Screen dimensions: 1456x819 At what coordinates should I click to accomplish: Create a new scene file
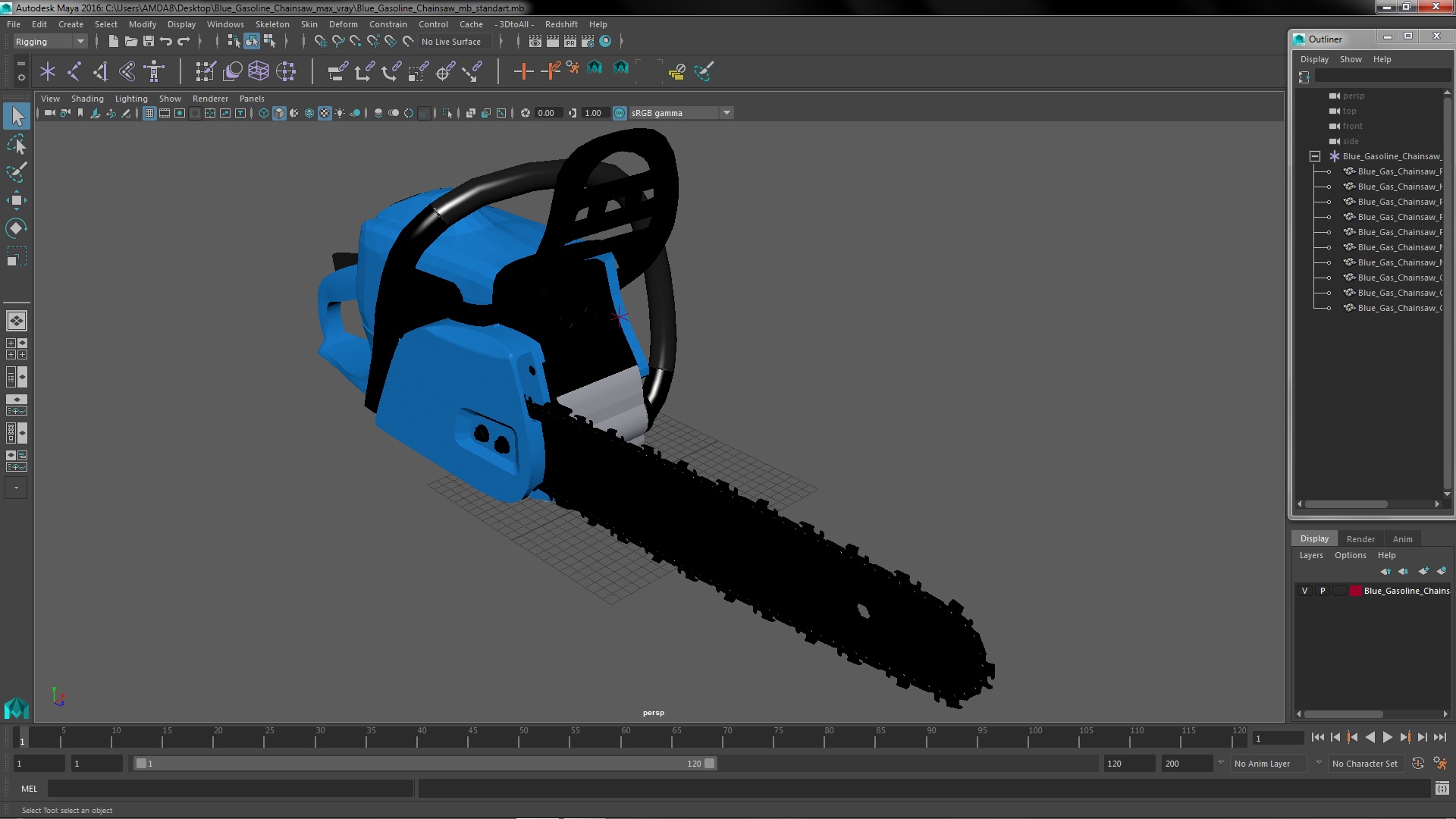point(113,42)
